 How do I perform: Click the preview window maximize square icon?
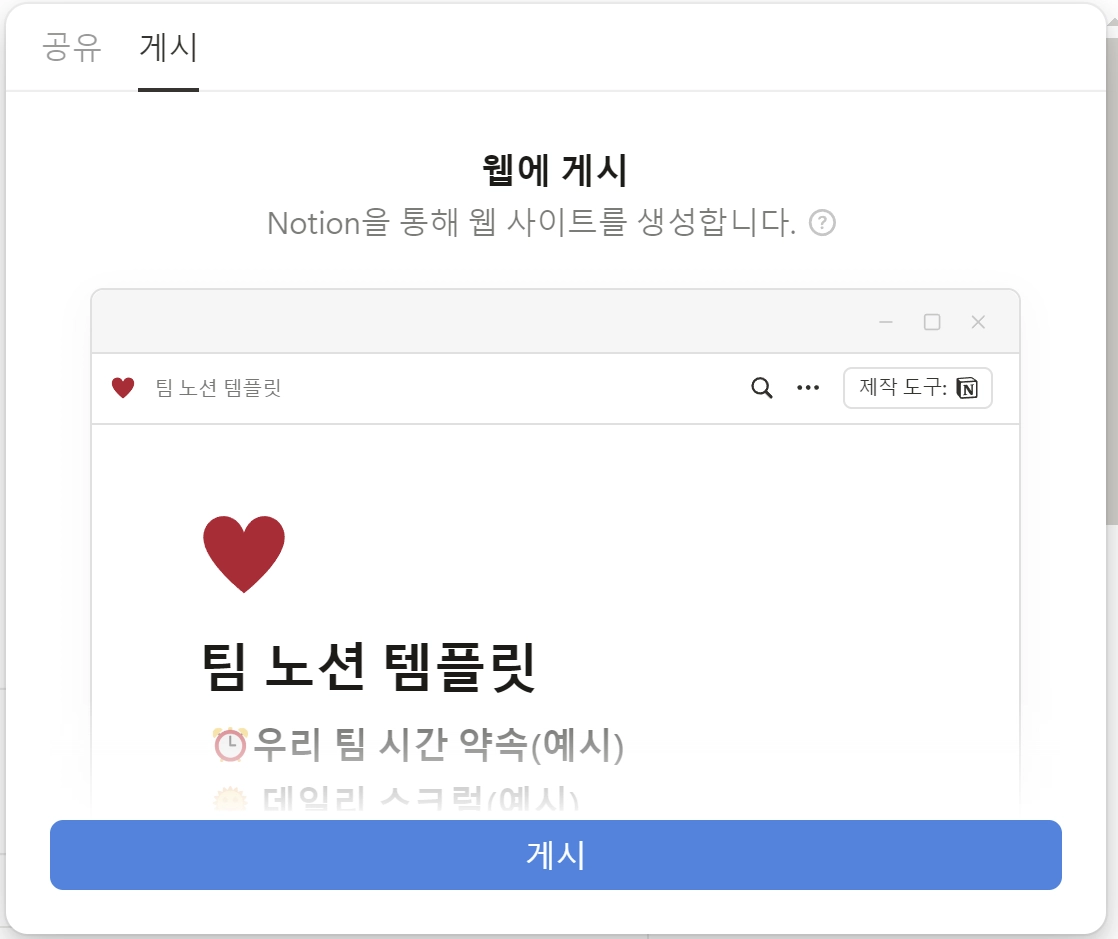point(932,322)
